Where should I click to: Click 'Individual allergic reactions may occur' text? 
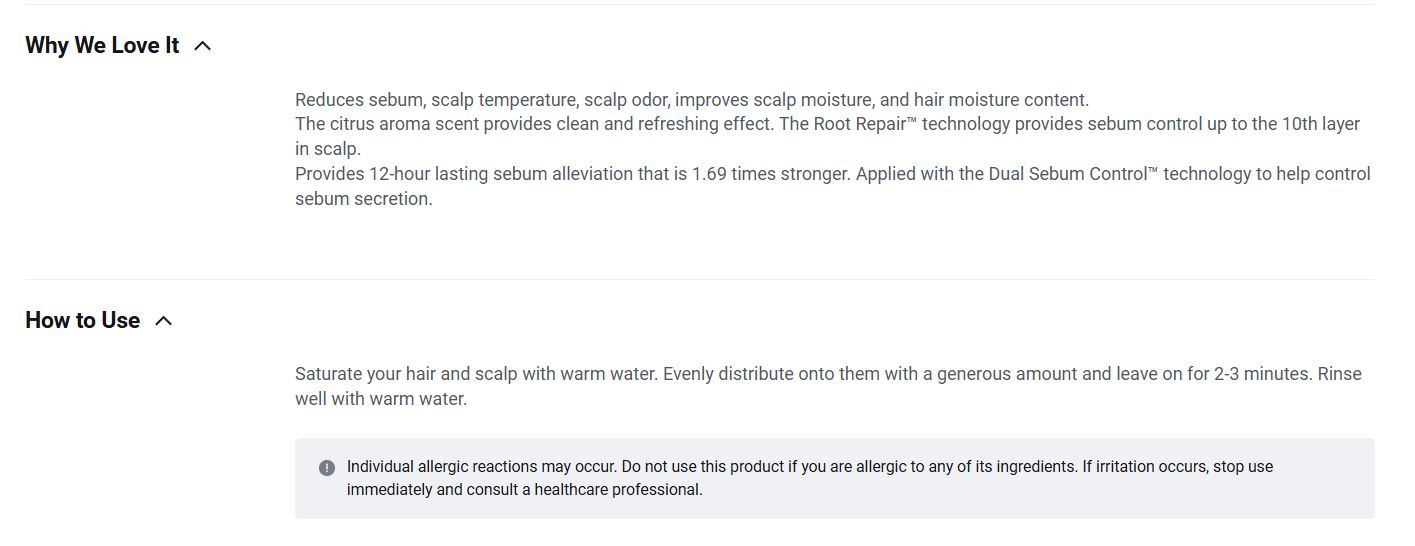[x=482, y=467]
